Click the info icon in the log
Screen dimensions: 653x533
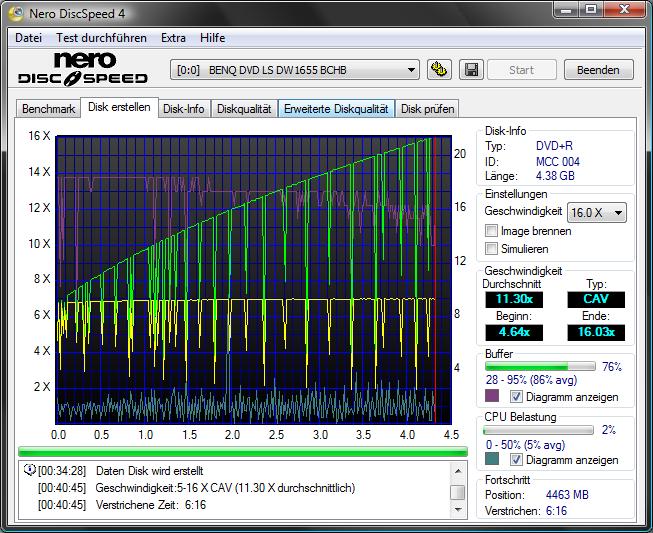29,470
